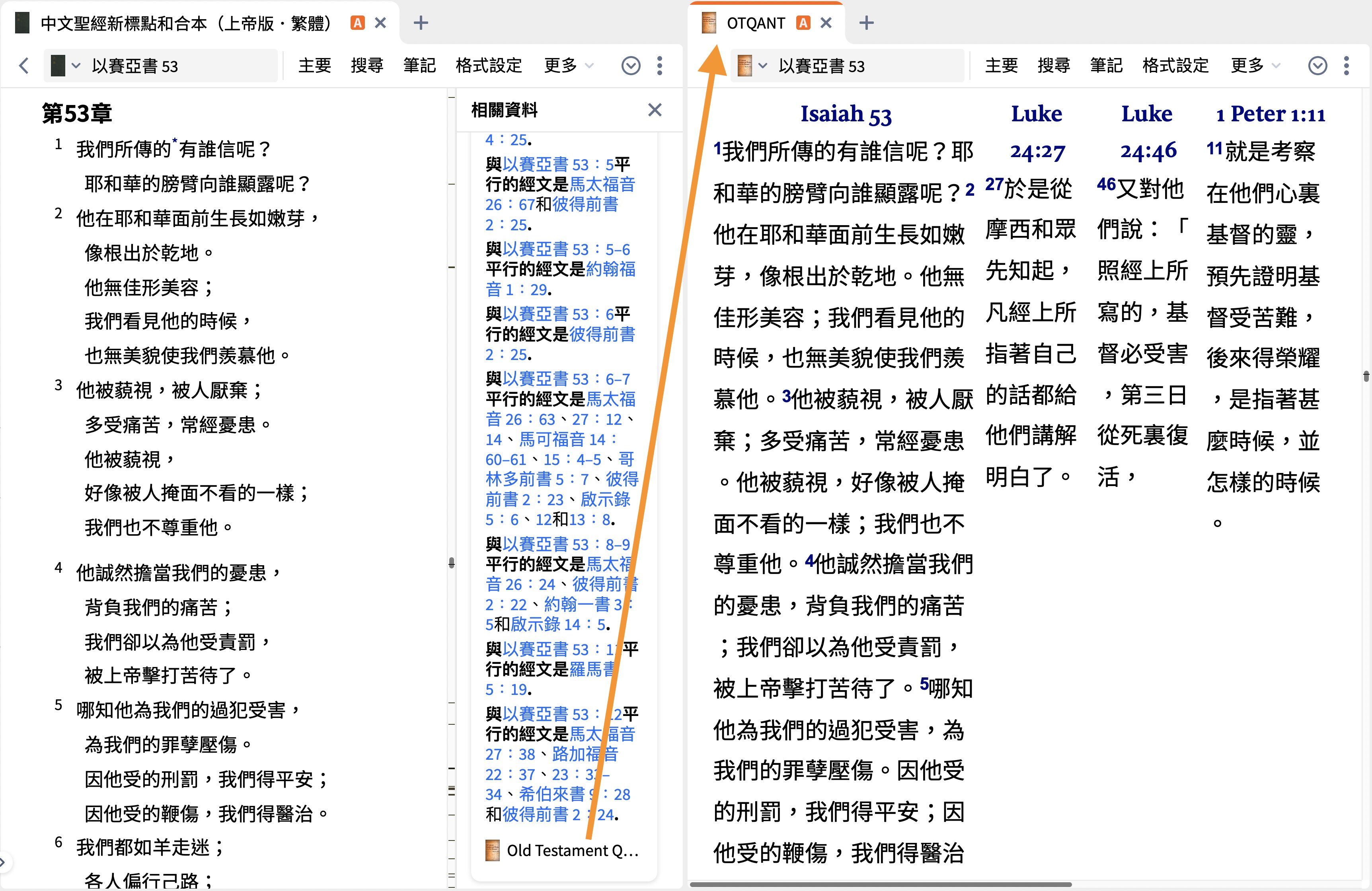
Task: Open 主要 menu in right pane
Action: pyautogui.click(x=1002, y=66)
